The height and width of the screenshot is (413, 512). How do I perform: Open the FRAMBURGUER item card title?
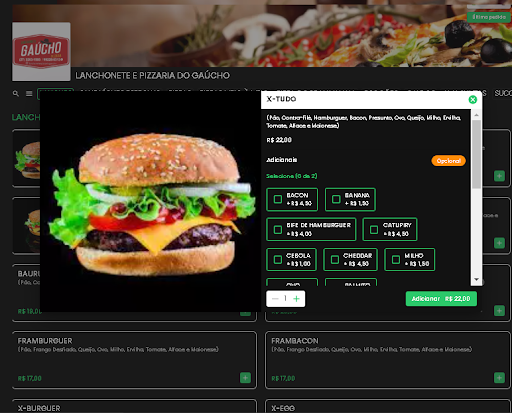(x=45, y=341)
